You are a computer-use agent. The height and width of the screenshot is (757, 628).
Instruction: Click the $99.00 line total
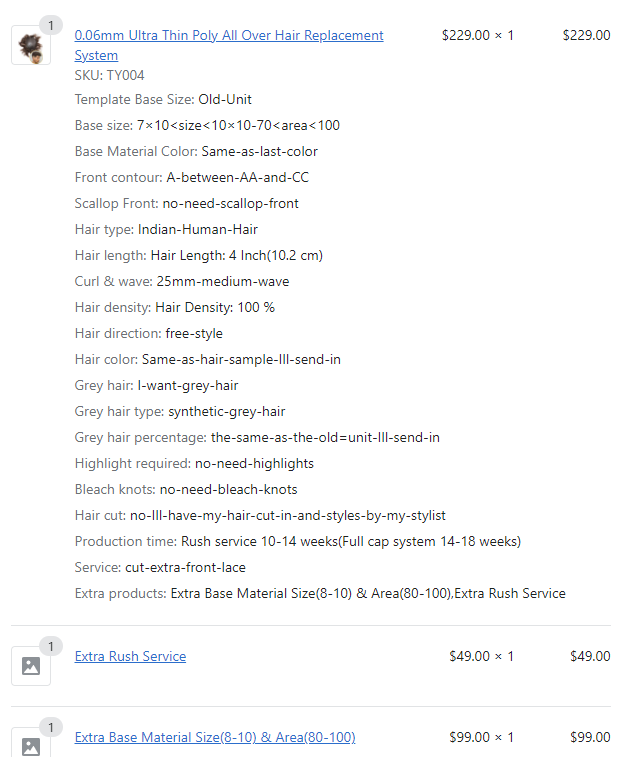click(590, 738)
